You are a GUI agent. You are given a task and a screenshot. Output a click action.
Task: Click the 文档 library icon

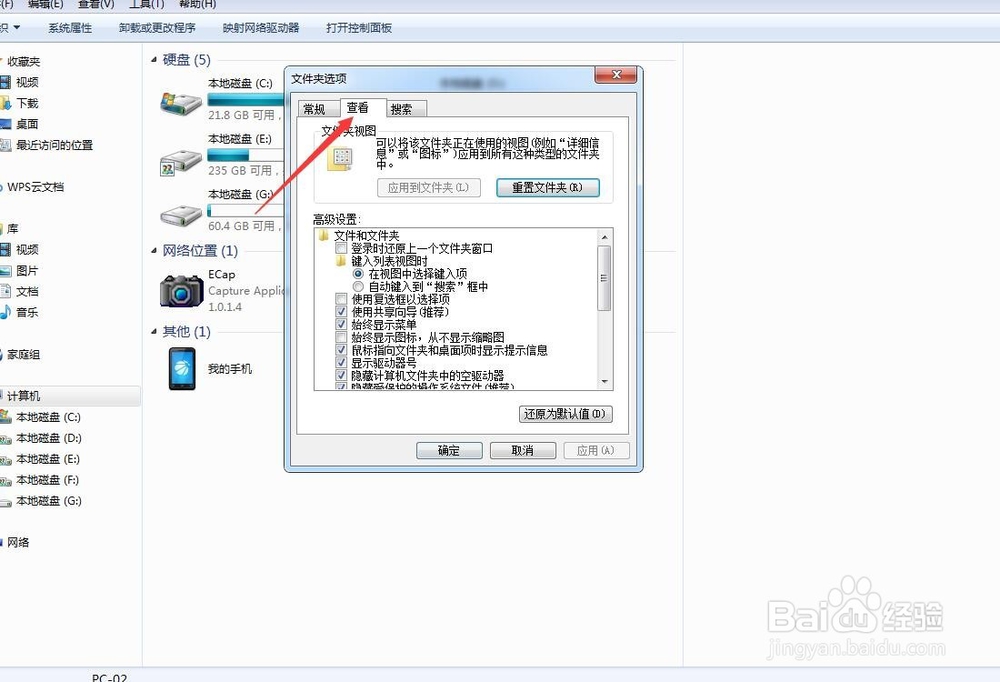[x=5, y=291]
